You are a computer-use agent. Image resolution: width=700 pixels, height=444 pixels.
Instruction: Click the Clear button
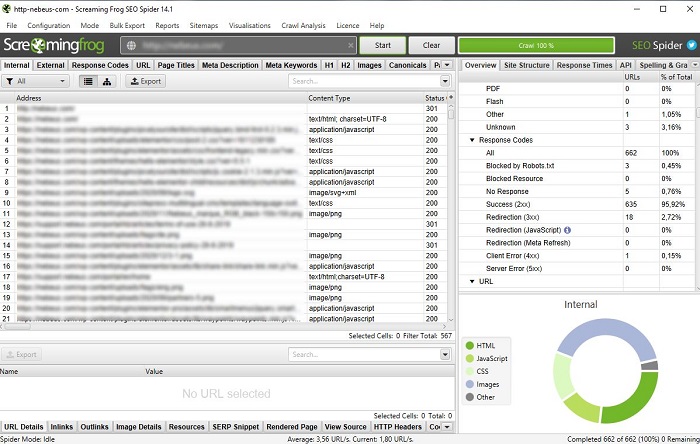431,45
